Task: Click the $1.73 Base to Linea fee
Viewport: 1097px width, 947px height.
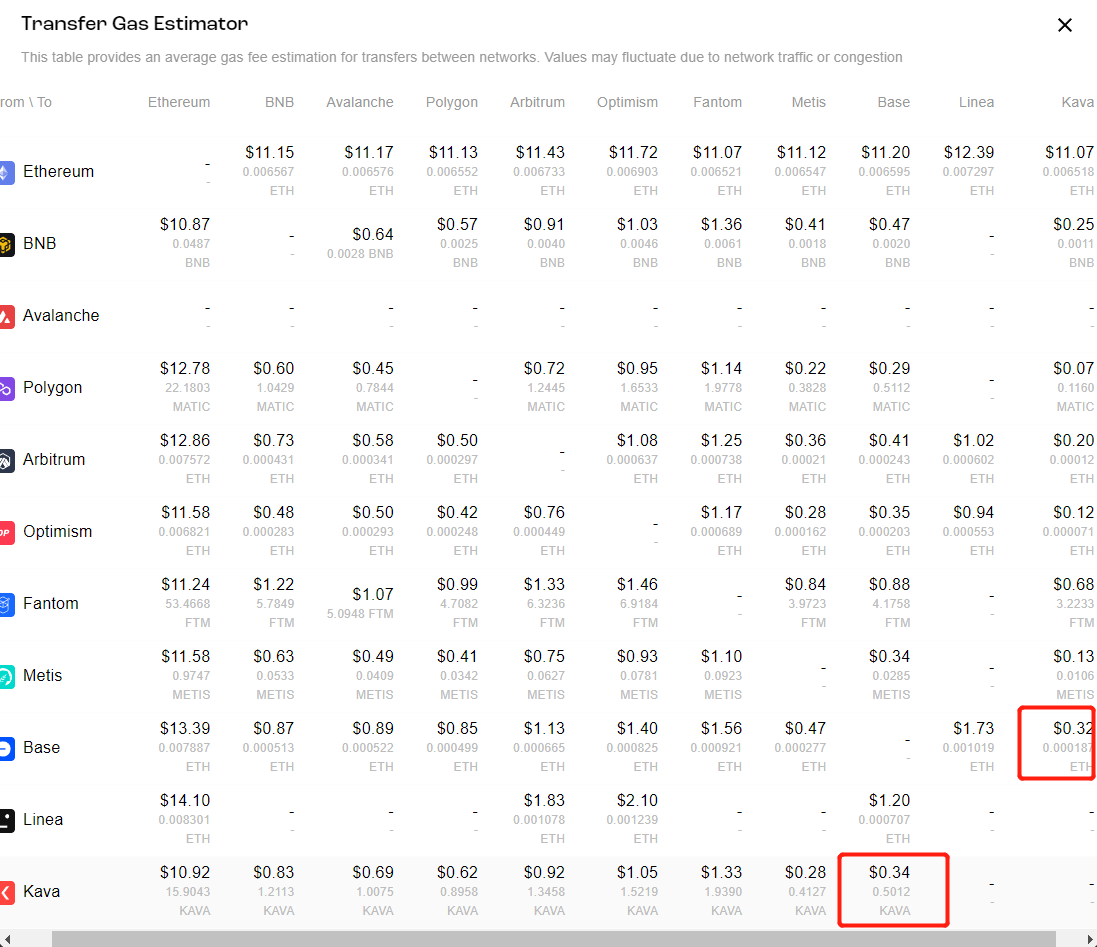Action: click(973, 729)
